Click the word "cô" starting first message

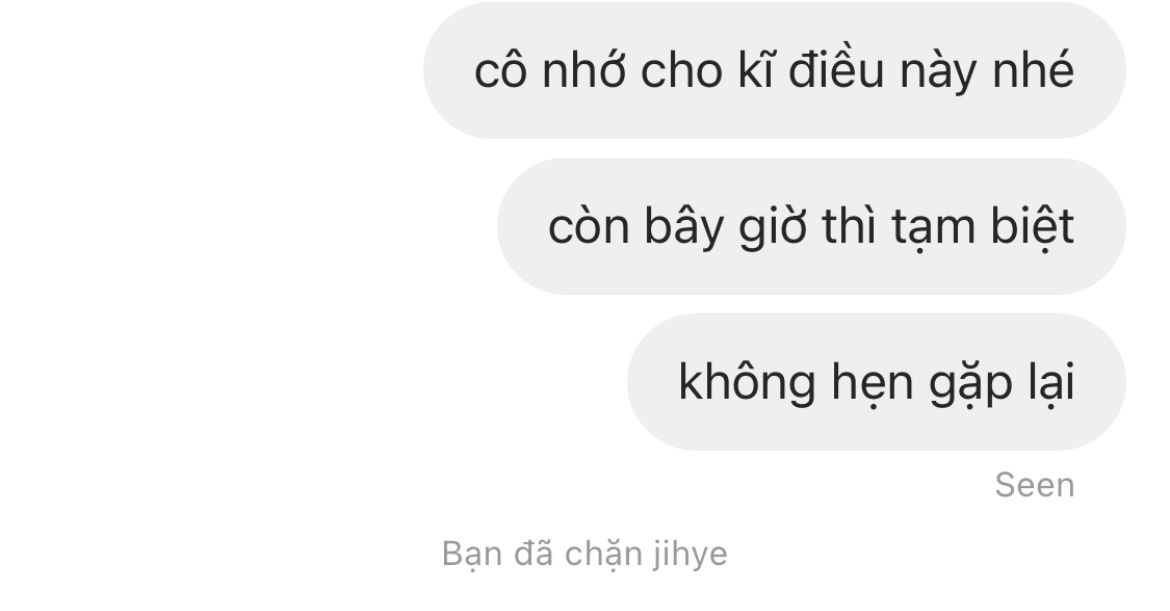pos(501,71)
